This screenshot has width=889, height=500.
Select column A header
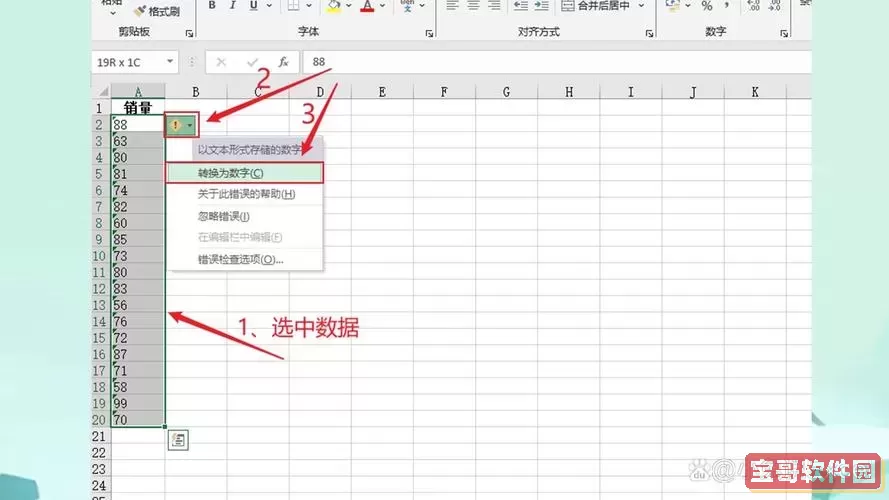point(138,91)
